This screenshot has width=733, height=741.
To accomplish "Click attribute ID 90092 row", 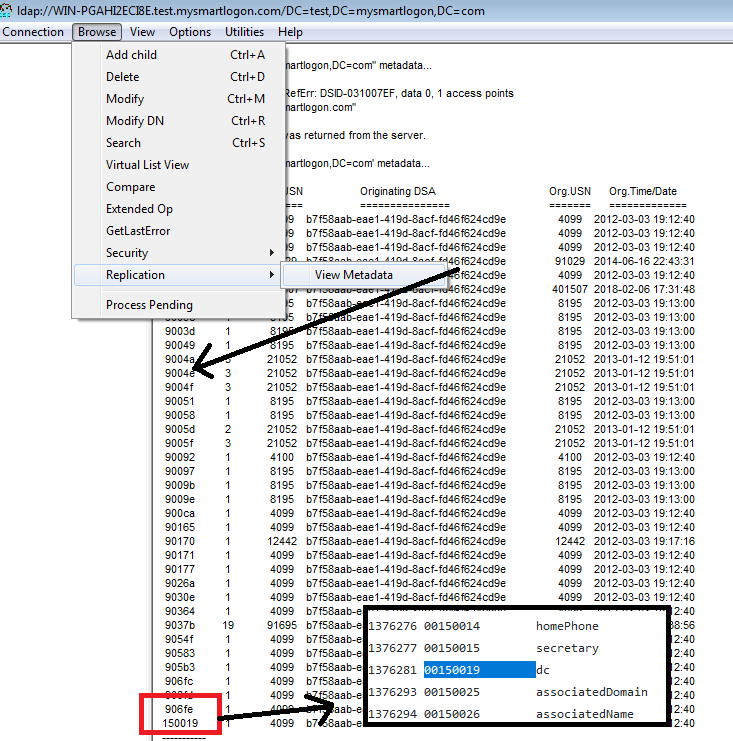I will tap(180, 457).
